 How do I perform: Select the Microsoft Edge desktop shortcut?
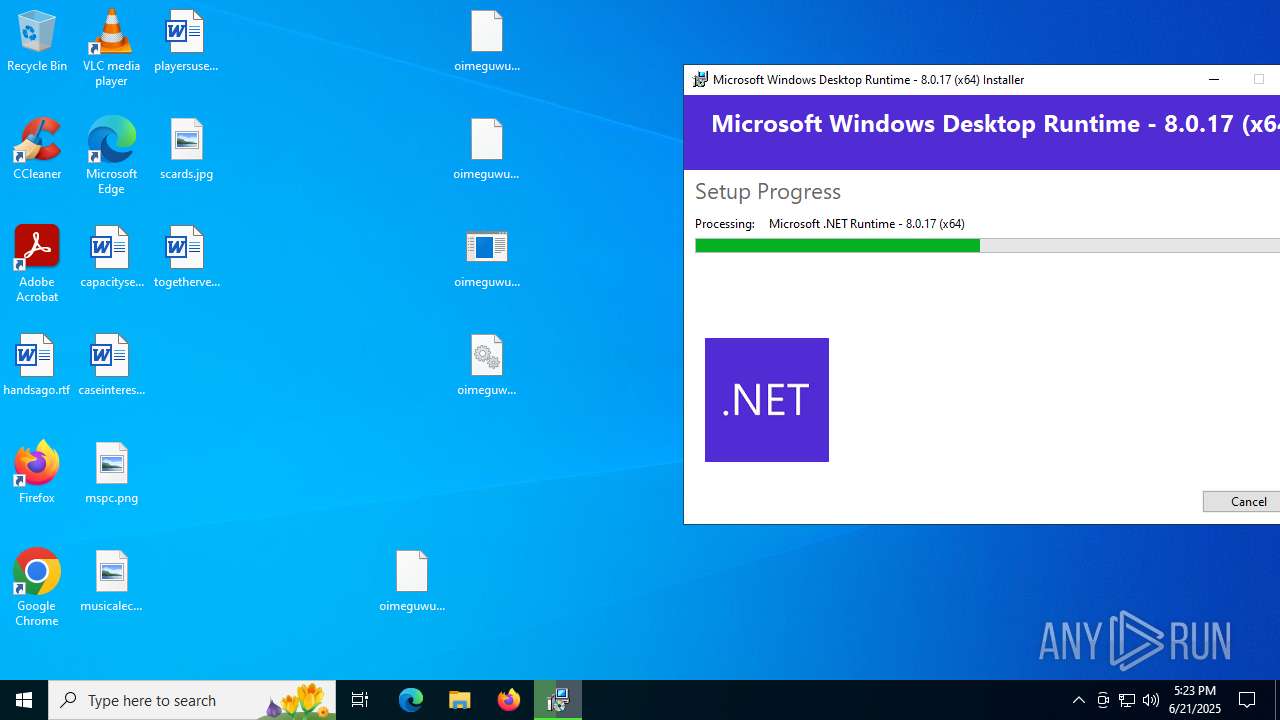tap(111, 156)
